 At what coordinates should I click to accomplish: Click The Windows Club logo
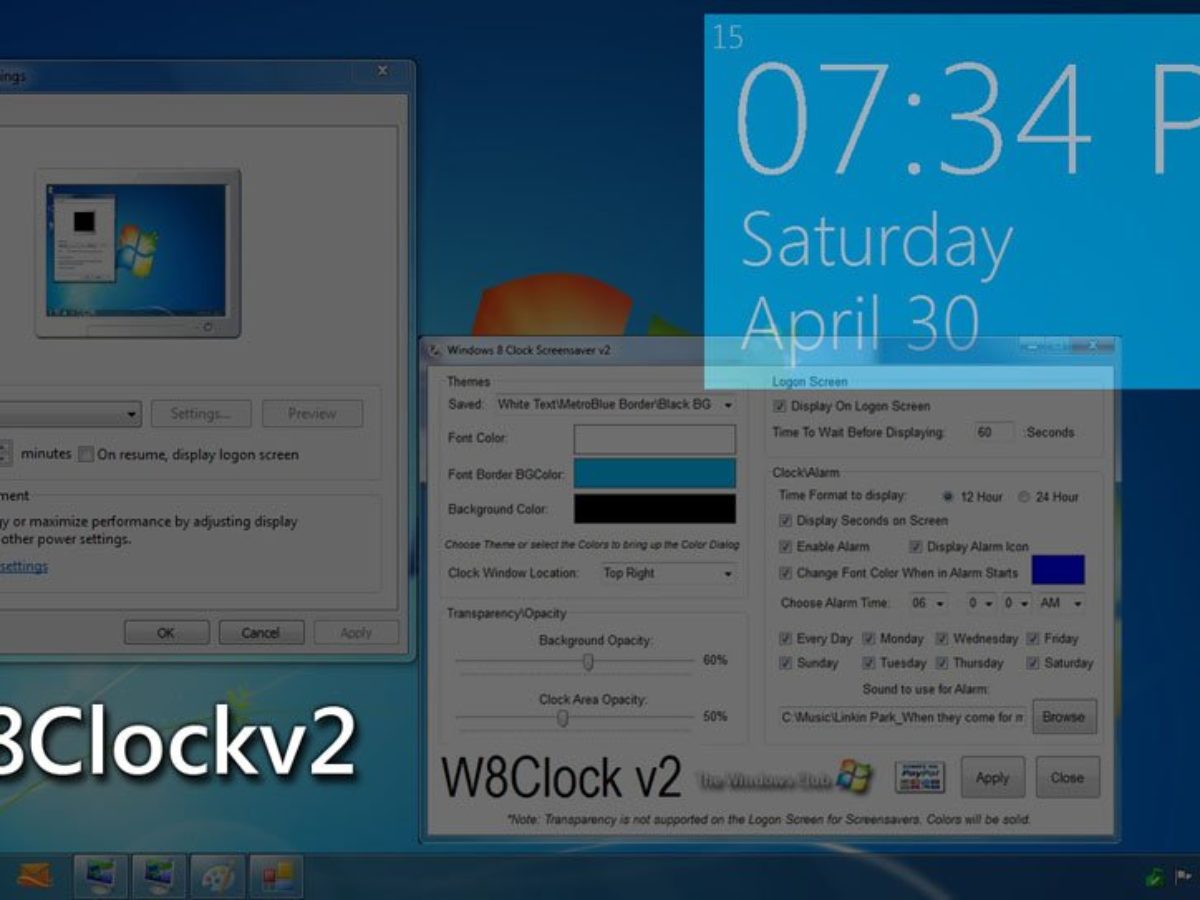(x=784, y=778)
